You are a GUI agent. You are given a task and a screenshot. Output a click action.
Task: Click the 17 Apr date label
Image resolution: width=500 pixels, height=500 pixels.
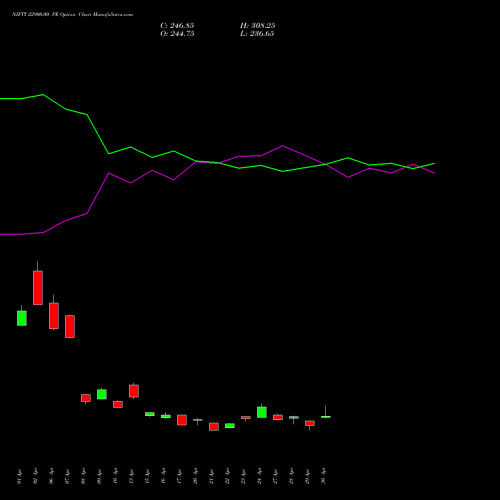[x=179, y=476]
